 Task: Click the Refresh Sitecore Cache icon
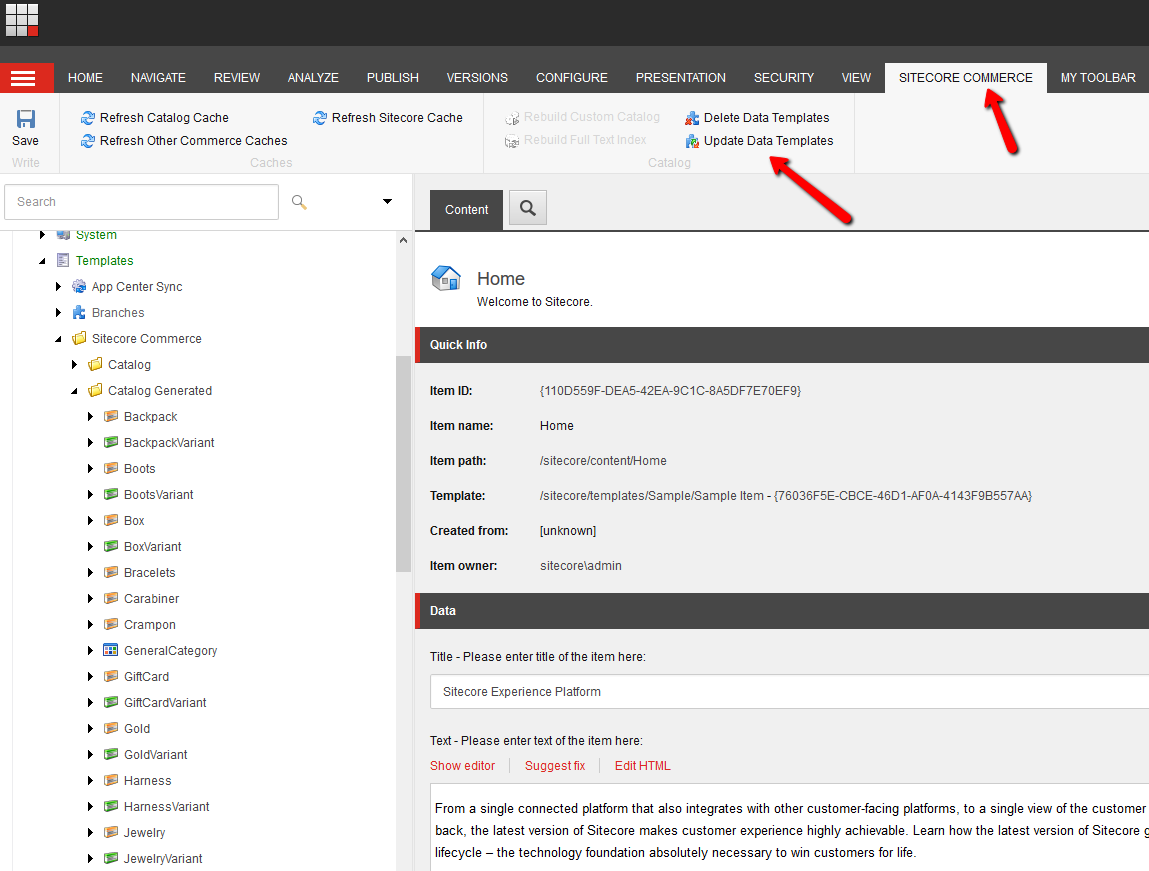coord(319,118)
